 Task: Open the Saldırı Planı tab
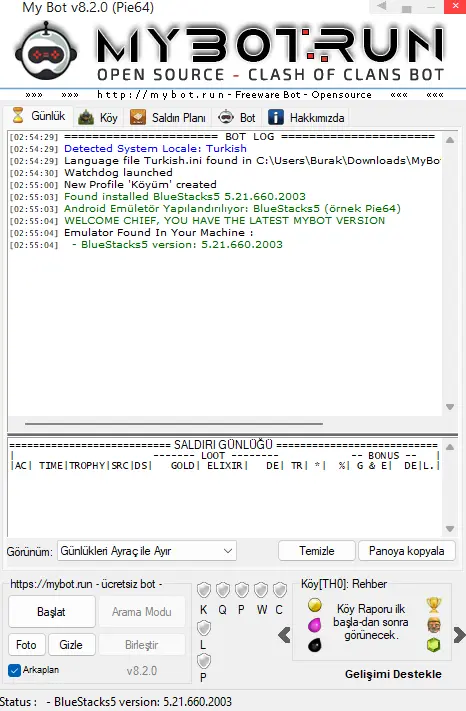168,117
